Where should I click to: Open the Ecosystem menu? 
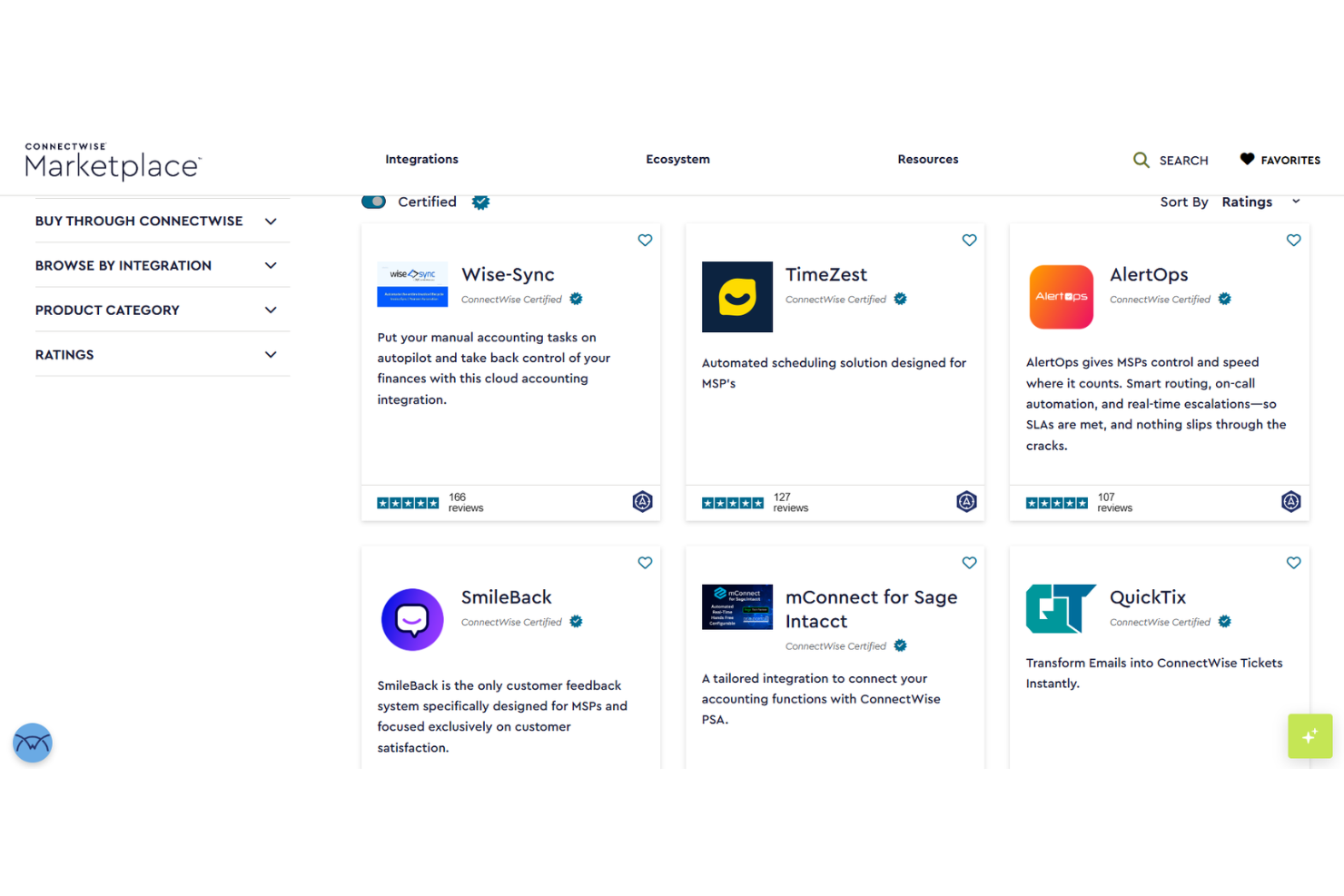click(677, 159)
